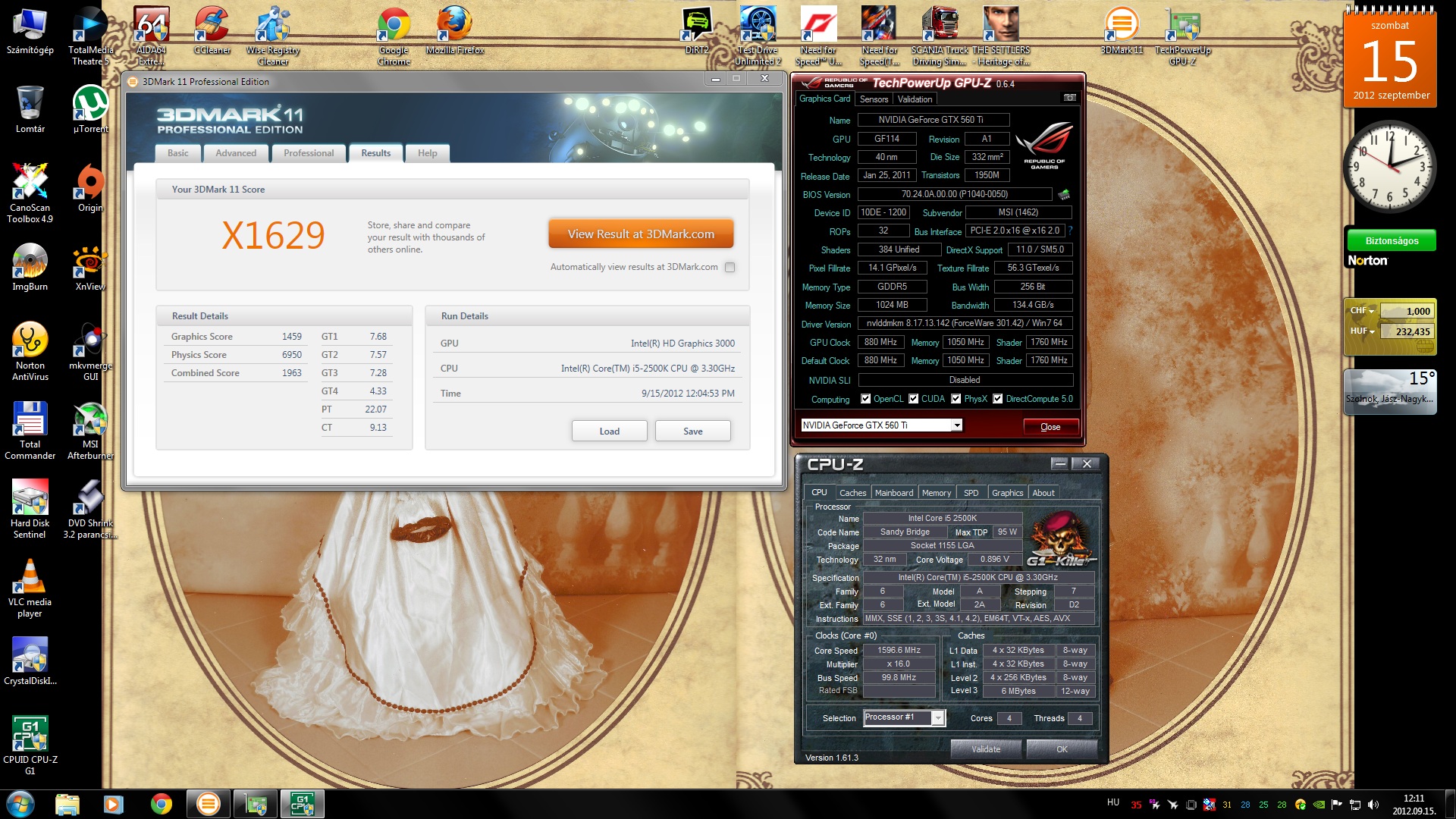
Task: Click the OK button in CPU-Z
Action: click(1062, 749)
